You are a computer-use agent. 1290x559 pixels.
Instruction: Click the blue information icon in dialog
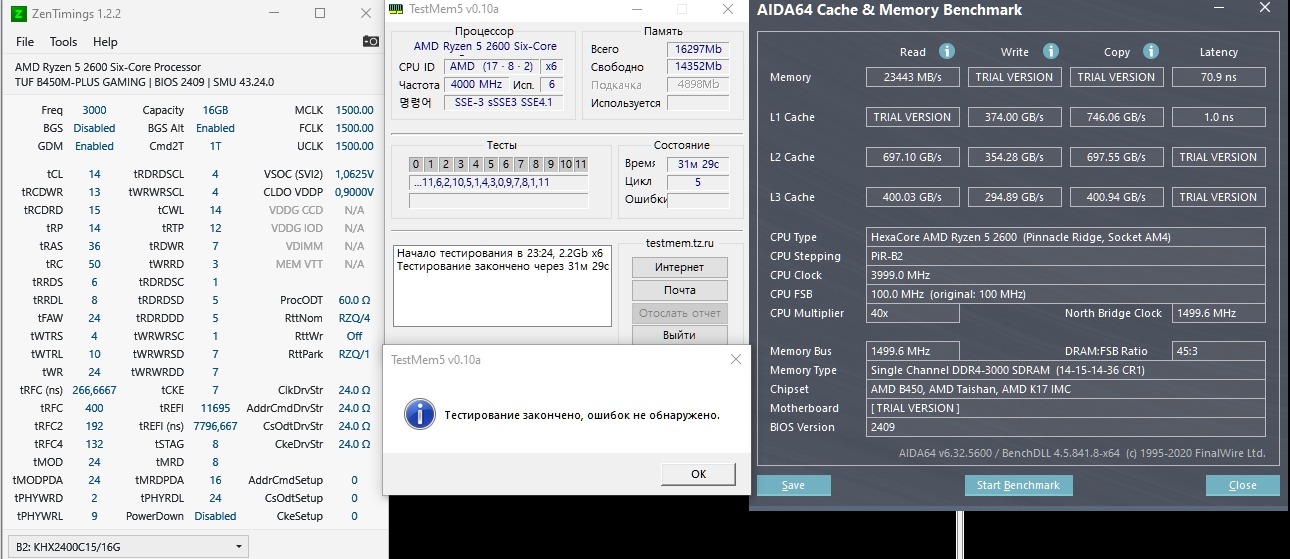click(x=422, y=414)
